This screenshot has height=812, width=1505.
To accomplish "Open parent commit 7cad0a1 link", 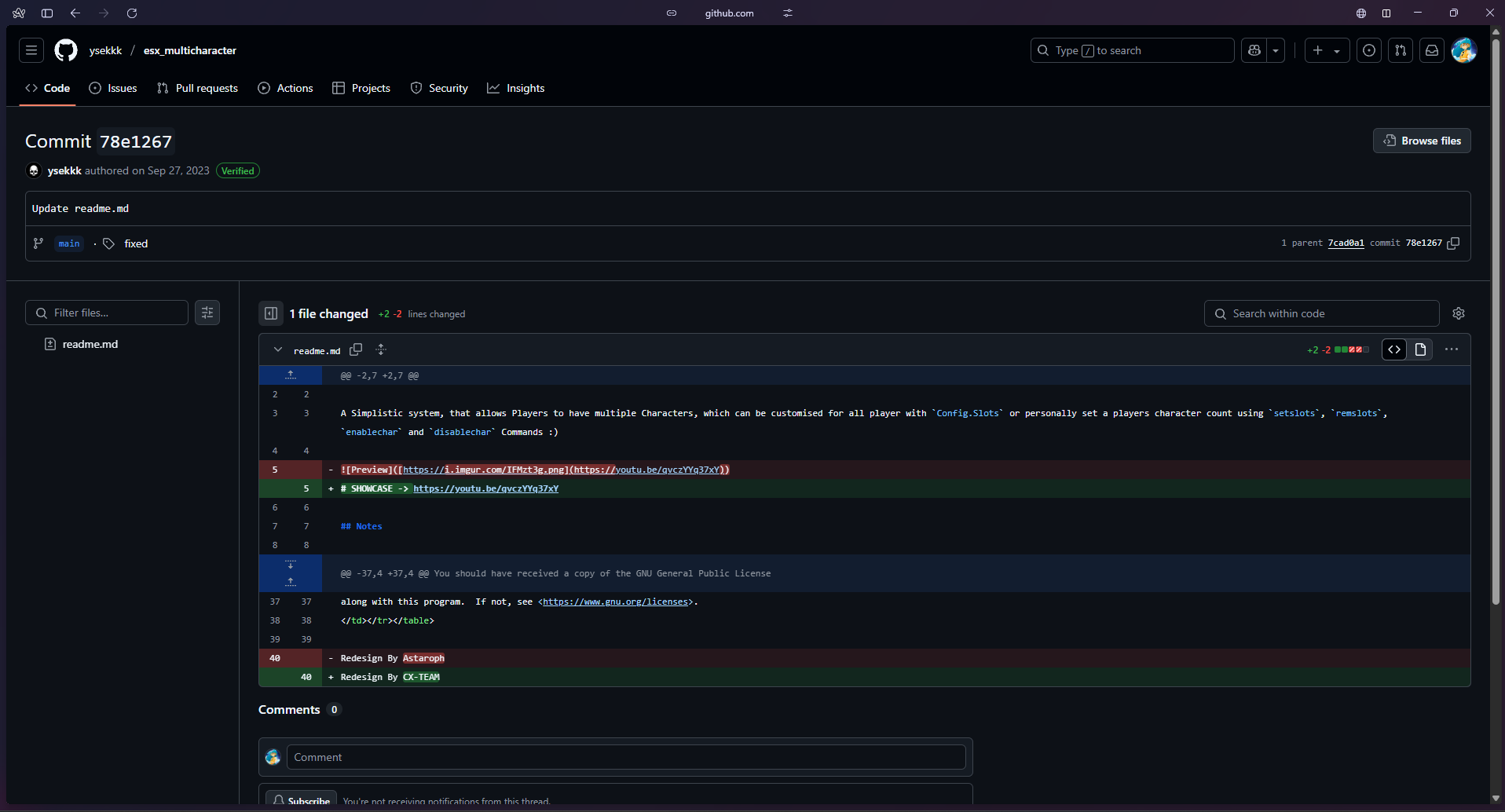I will click(1346, 243).
